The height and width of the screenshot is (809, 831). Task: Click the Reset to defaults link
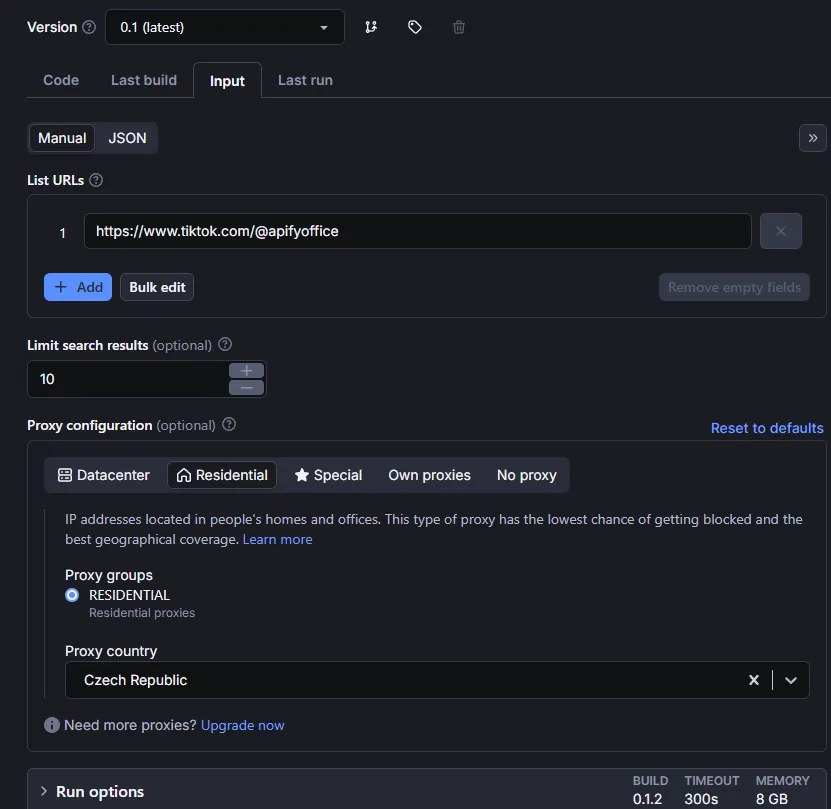767,428
